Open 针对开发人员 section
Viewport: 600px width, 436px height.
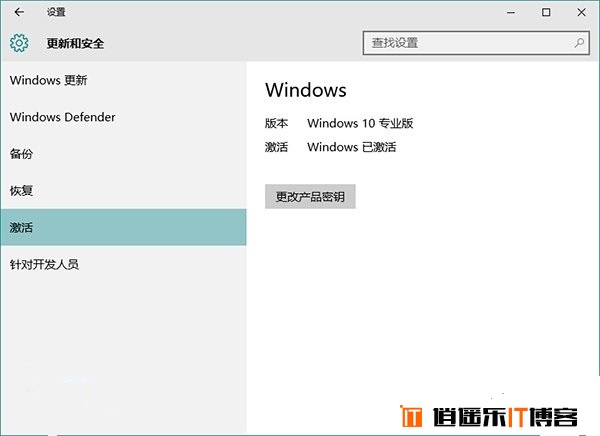click(x=123, y=264)
